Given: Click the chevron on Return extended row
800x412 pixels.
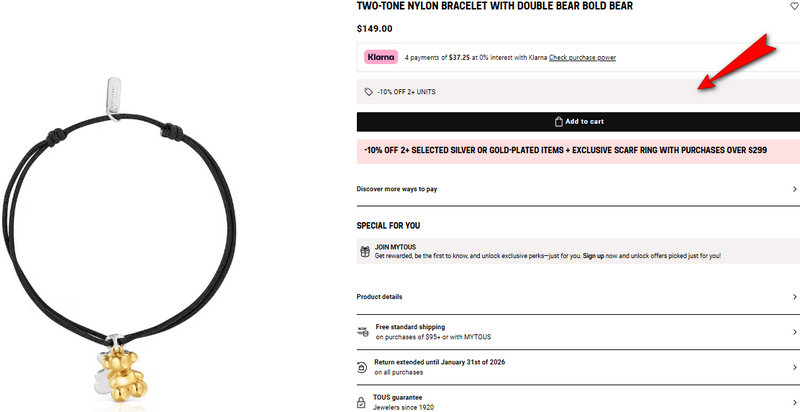Looking at the screenshot, I should (x=795, y=366).
